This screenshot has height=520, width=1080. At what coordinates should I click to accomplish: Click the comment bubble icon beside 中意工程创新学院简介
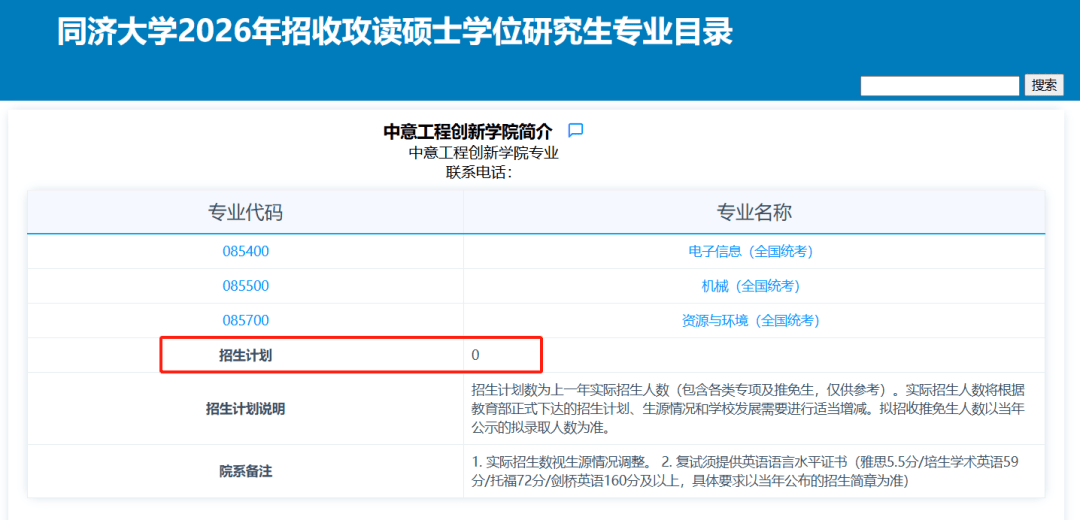pos(575,130)
